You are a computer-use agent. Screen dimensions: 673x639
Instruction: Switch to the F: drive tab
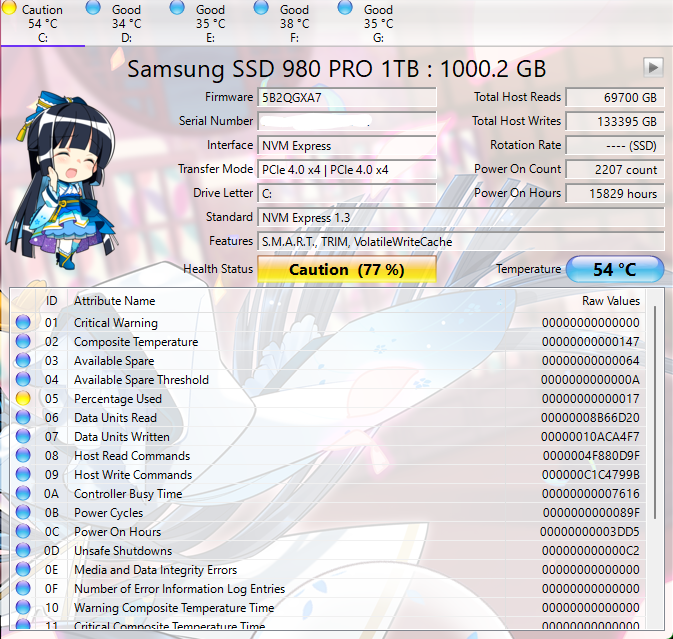point(294,23)
